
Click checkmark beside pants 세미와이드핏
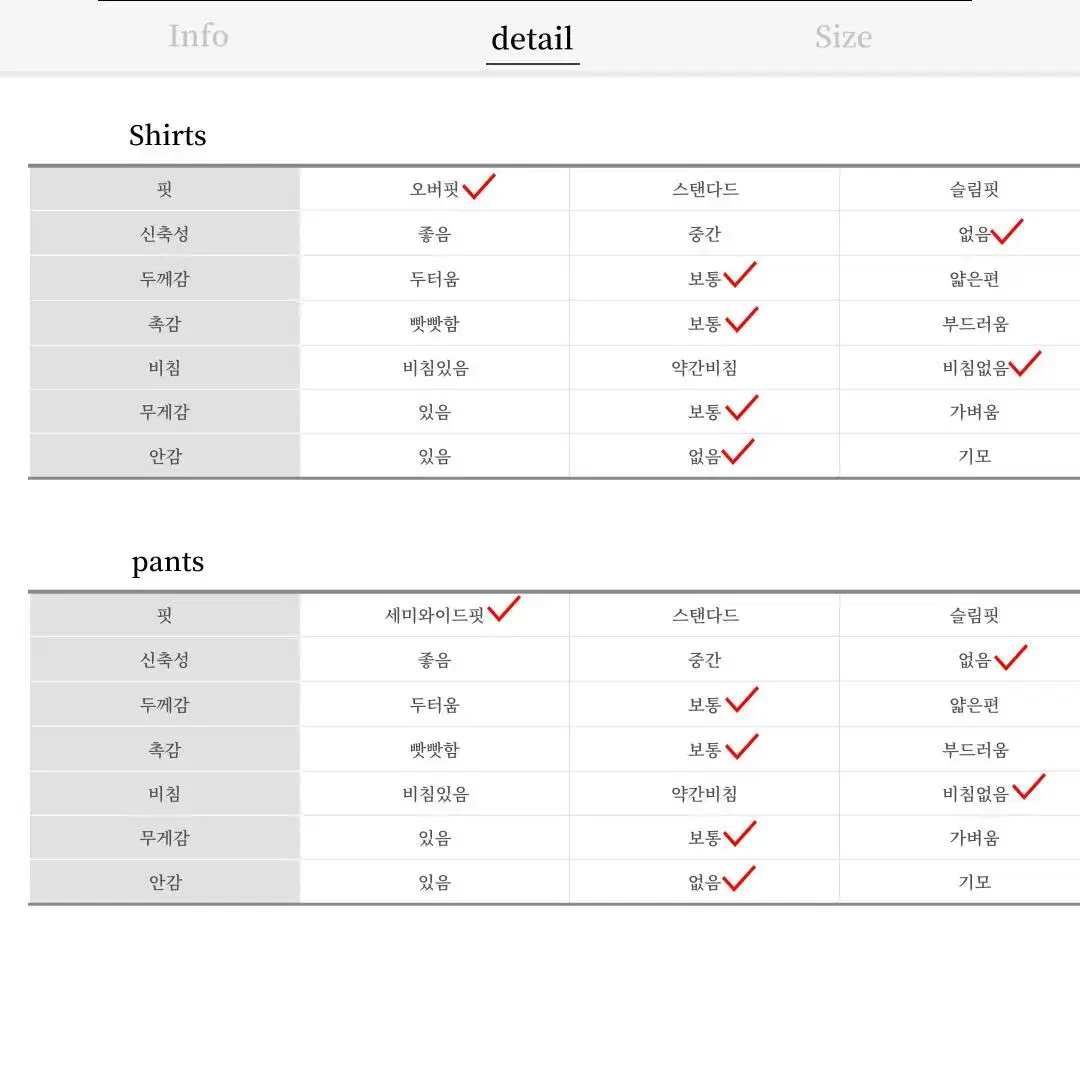tap(503, 609)
